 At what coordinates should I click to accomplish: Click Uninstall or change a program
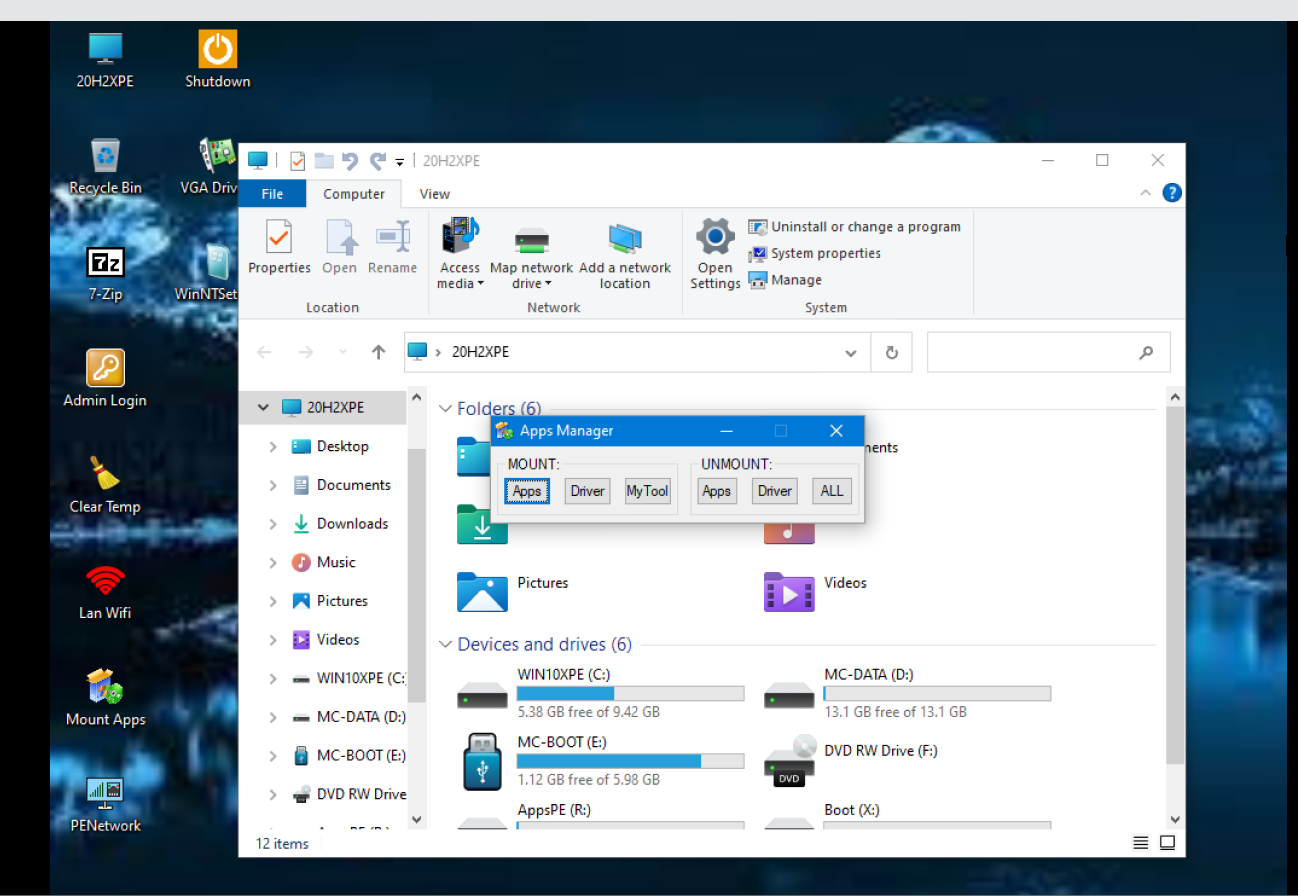click(855, 227)
